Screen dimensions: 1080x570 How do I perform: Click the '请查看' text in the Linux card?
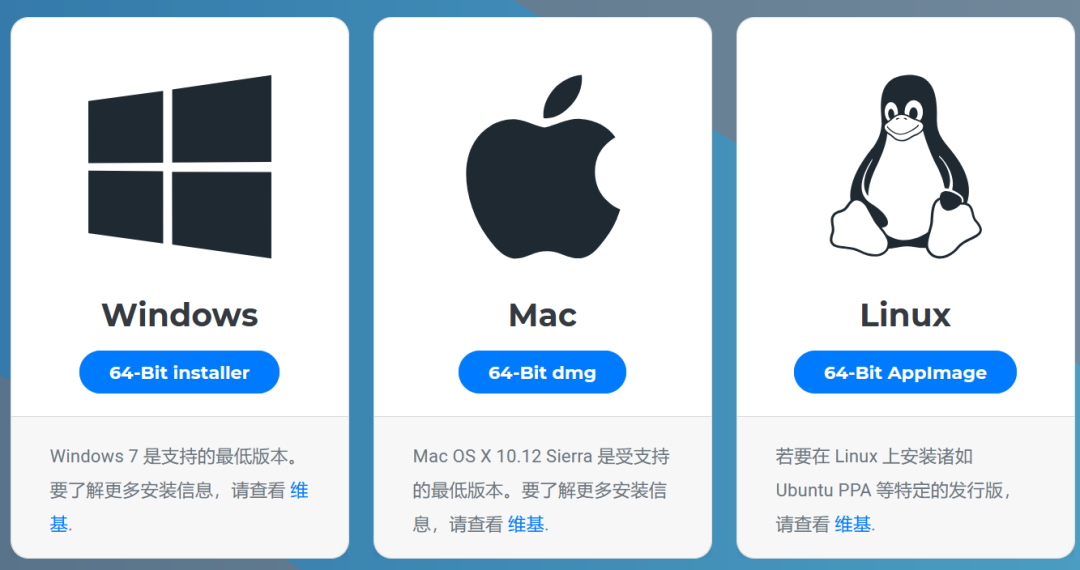[802, 525]
